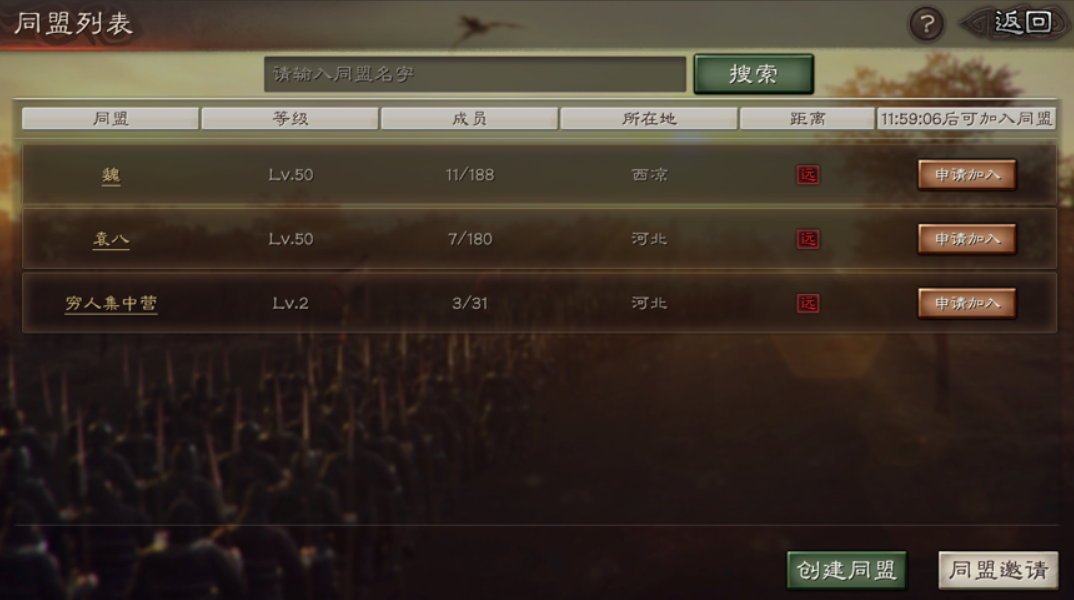Apply to join the 魏 alliance
Screen dimensions: 1074x600
tap(966, 175)
